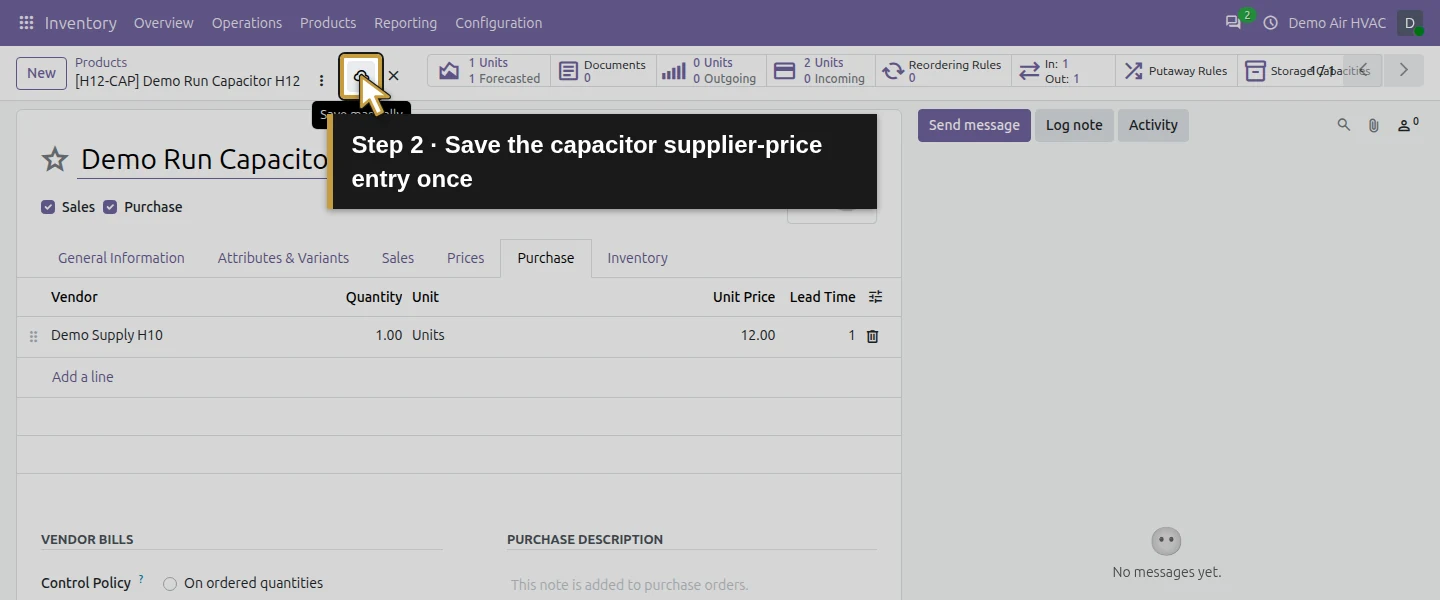
Task: Edit the product name field
Action: (x=204, y=159)
